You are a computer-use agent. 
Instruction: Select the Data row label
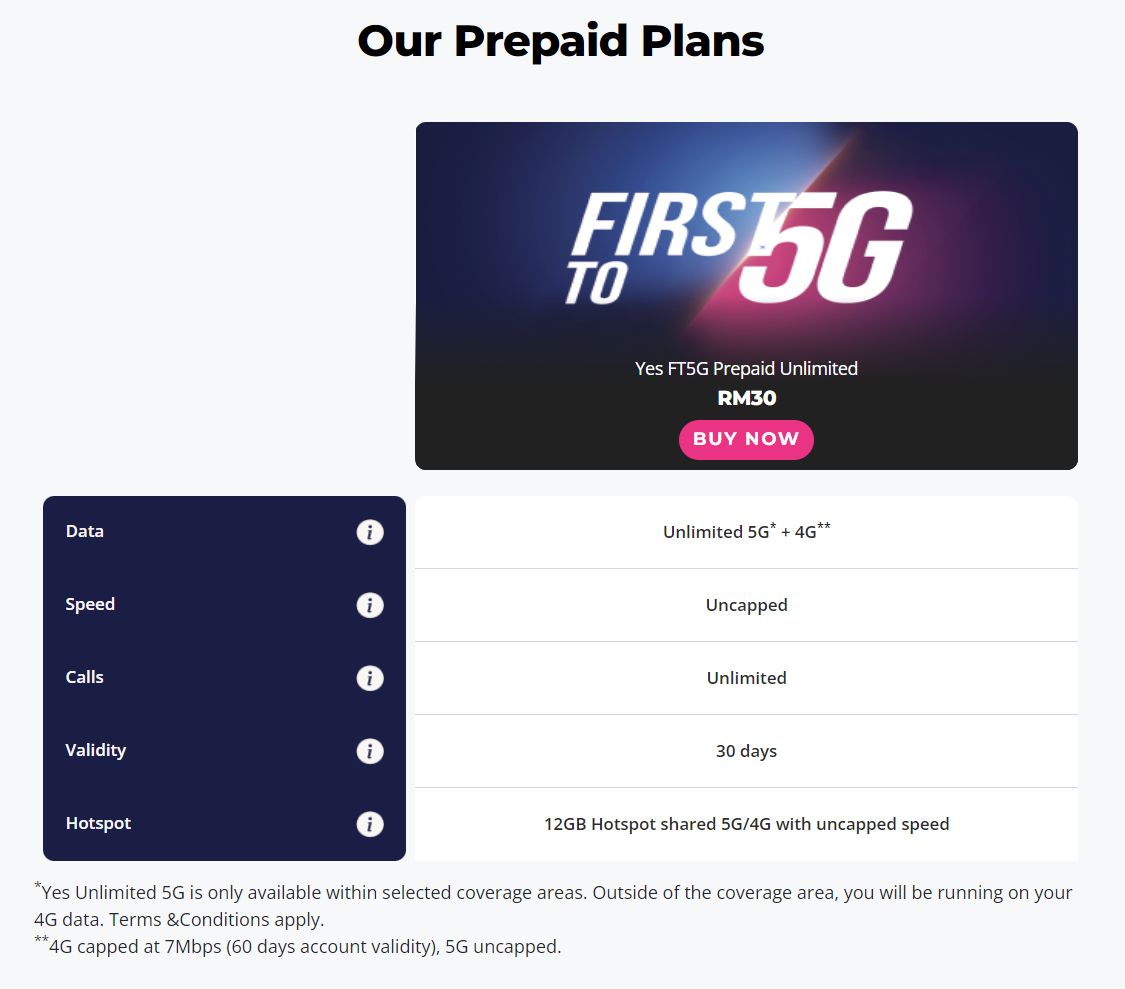[84, 531]
